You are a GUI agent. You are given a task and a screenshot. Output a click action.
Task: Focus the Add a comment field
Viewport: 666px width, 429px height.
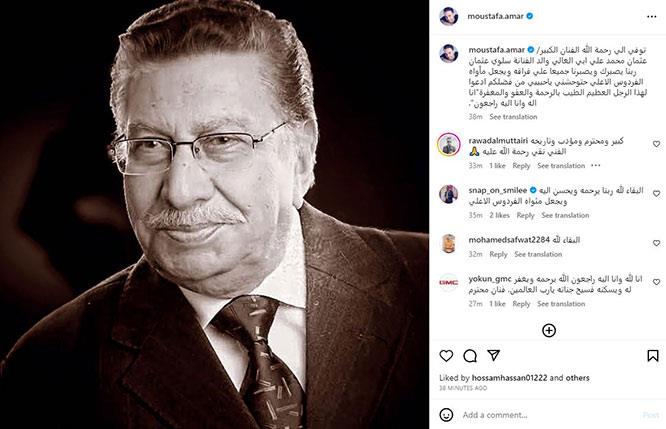(x=549, y=415)
